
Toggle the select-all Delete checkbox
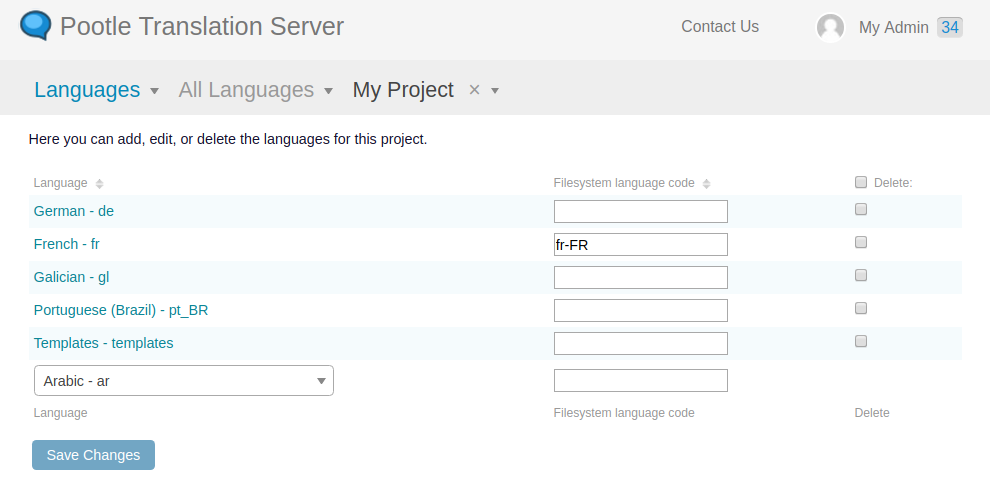click(861, 182)
